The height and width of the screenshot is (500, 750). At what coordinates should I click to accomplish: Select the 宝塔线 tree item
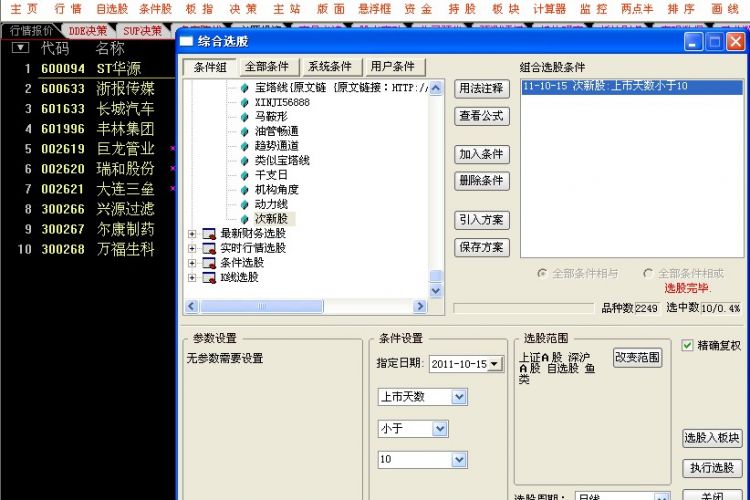point(342,88)
